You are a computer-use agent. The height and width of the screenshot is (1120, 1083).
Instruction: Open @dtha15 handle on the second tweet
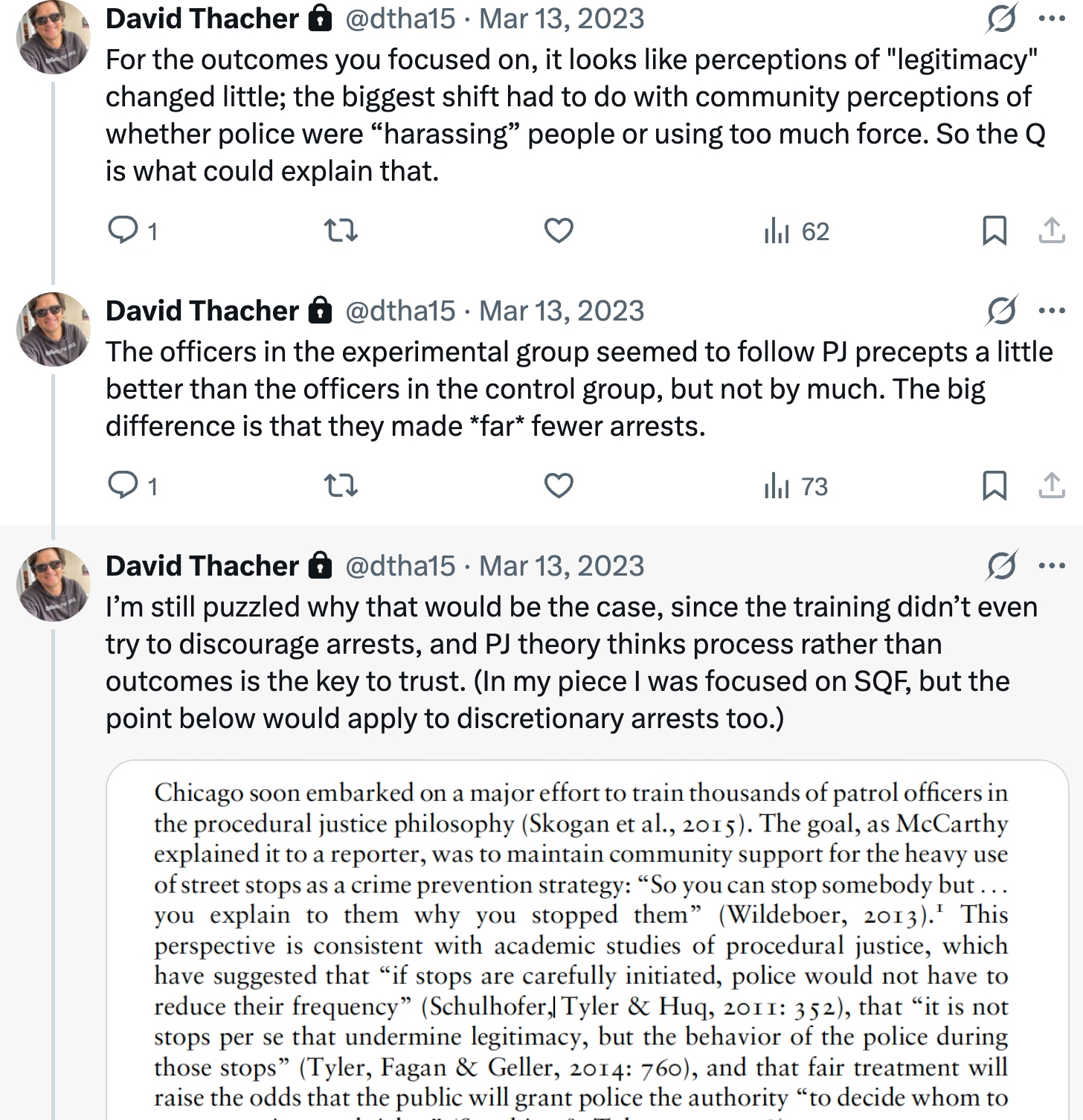(x=399, y=311)
